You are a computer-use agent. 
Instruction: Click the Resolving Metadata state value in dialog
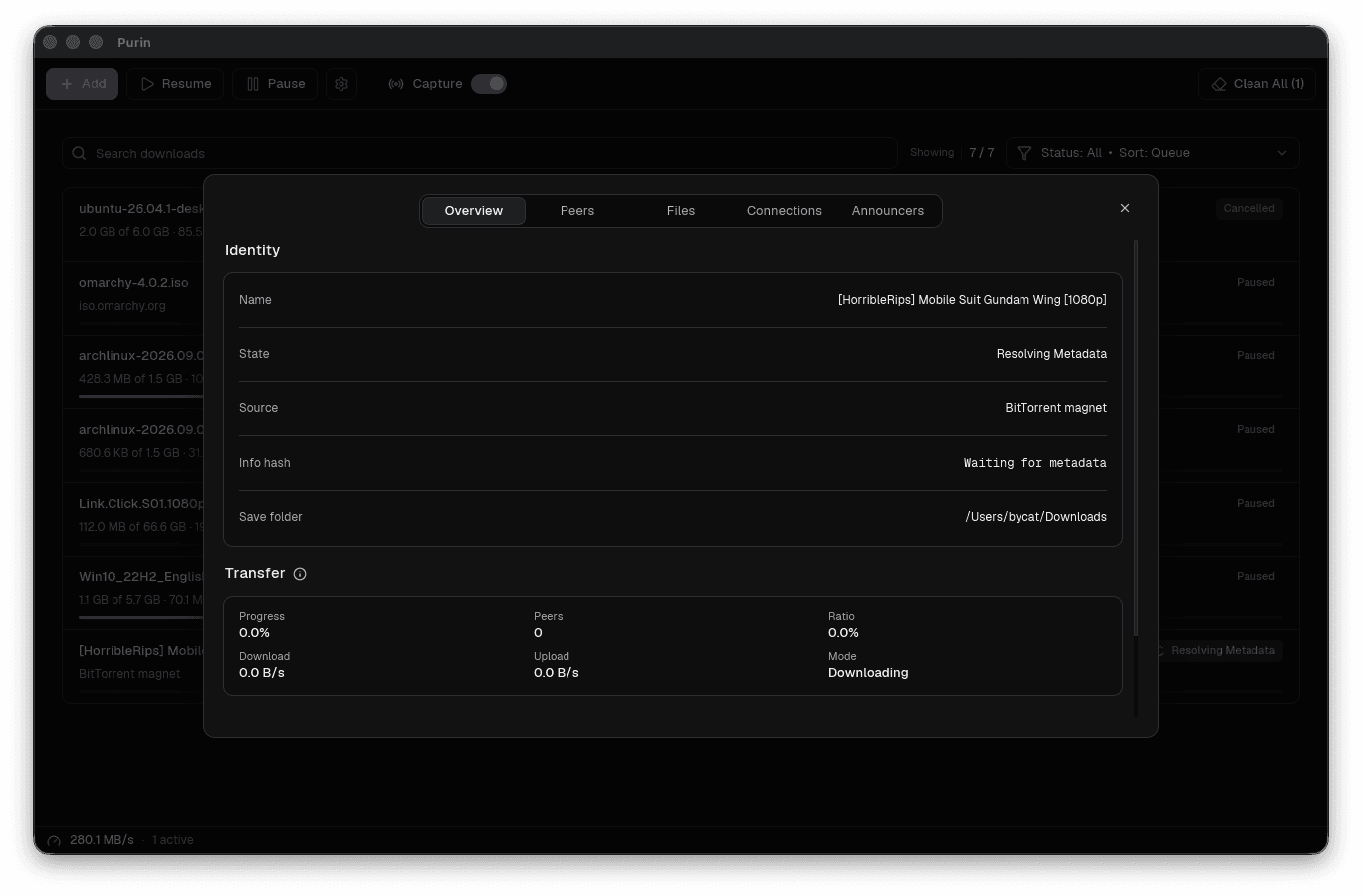tap(1051, 354)
